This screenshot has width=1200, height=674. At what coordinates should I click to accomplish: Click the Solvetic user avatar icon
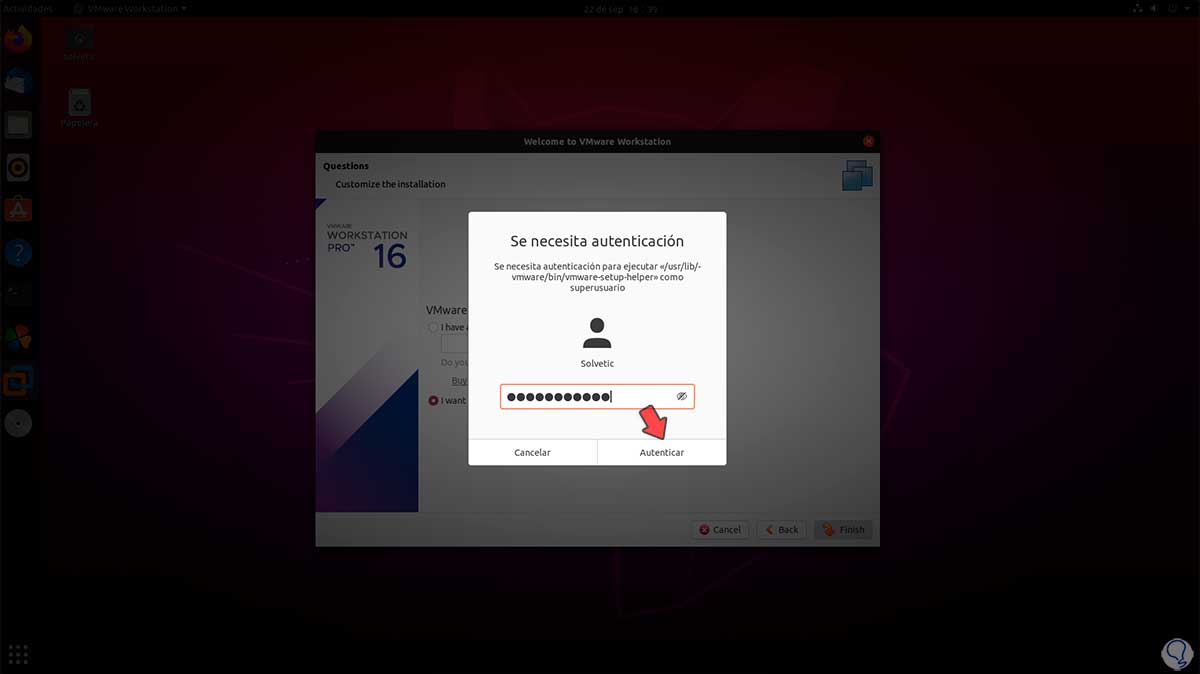click(597, 333)
